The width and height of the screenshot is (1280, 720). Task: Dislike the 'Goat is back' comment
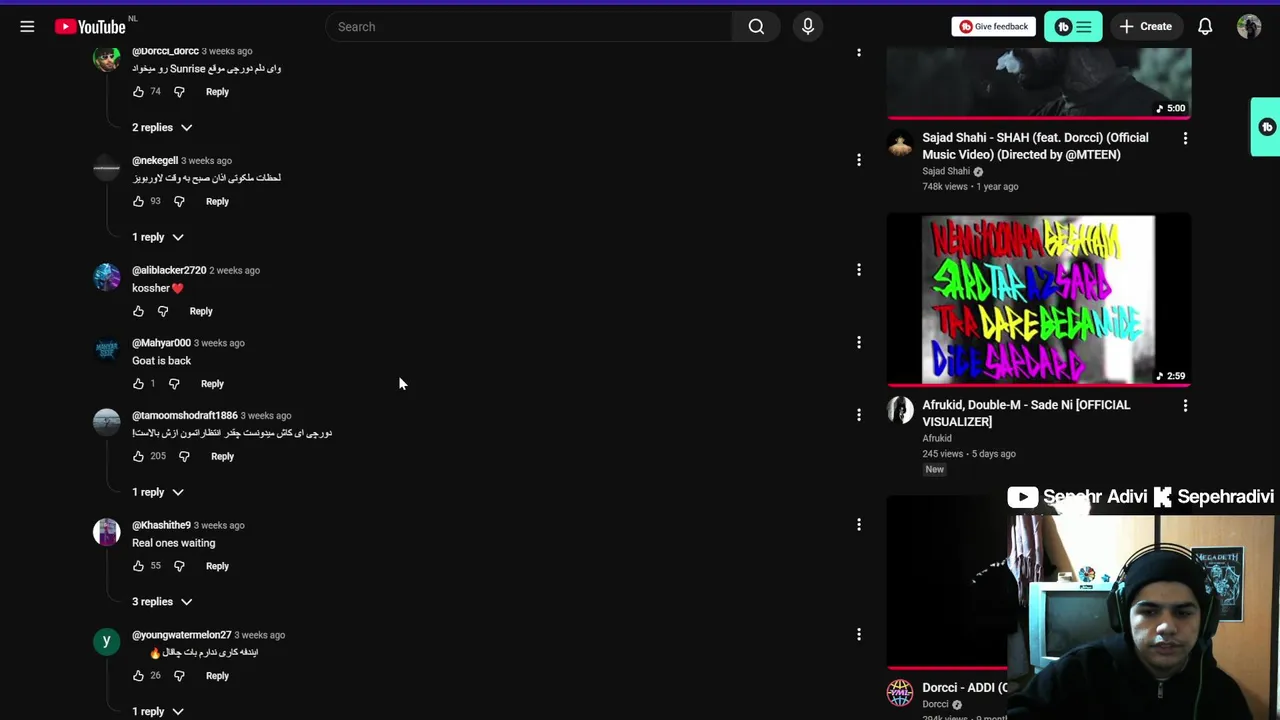click(174, 384)
